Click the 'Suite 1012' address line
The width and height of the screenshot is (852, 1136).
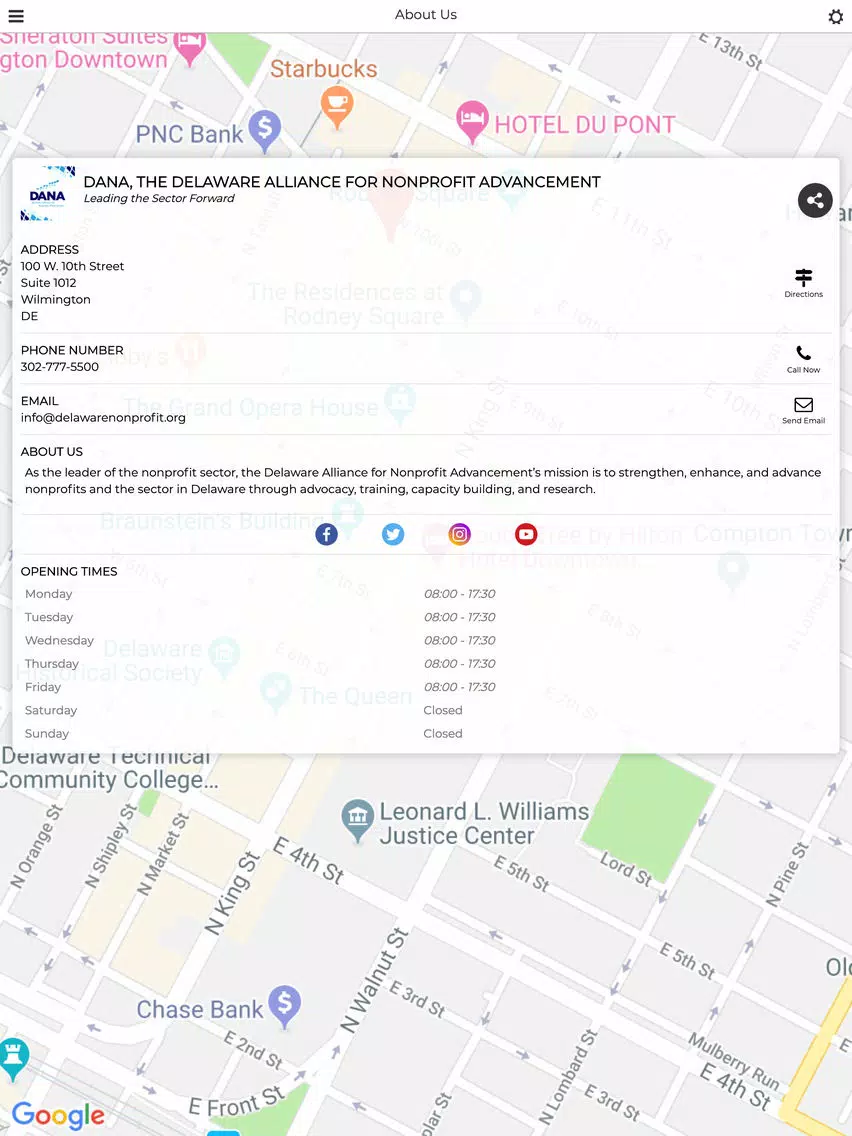(49, 283)
